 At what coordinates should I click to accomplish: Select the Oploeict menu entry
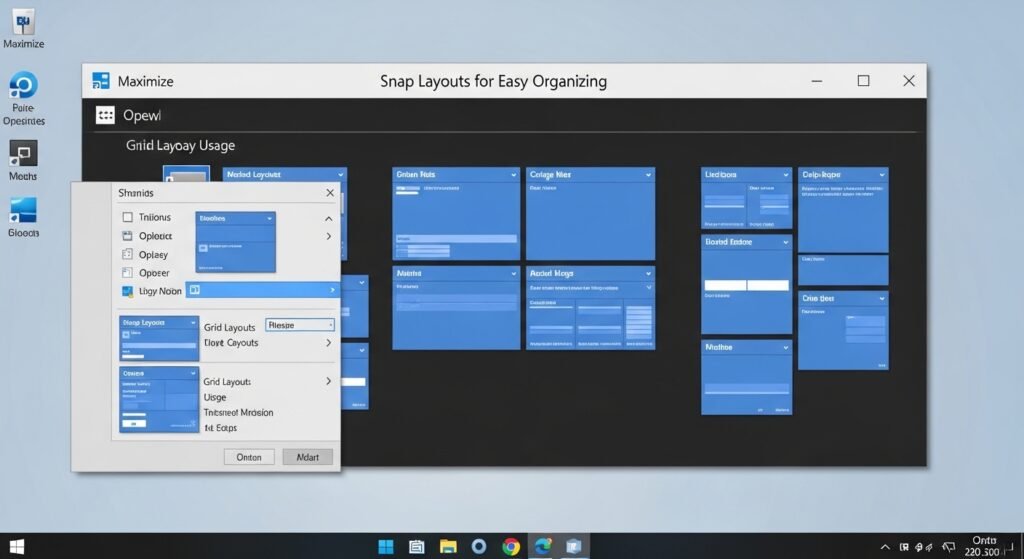coord(155,236)
